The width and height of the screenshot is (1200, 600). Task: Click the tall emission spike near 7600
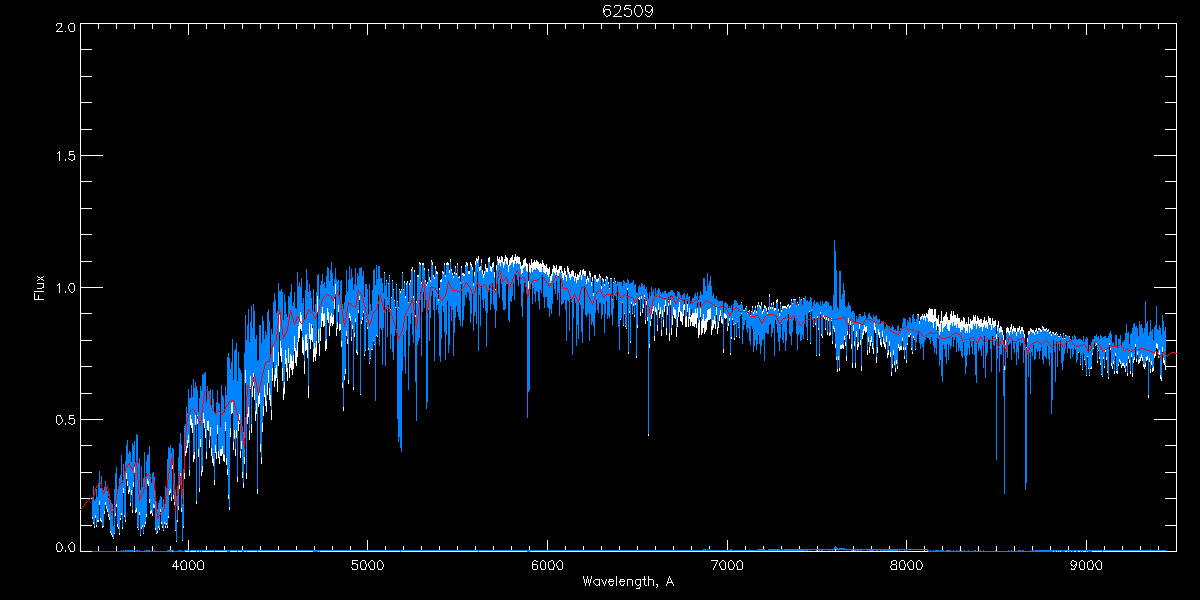834,275
